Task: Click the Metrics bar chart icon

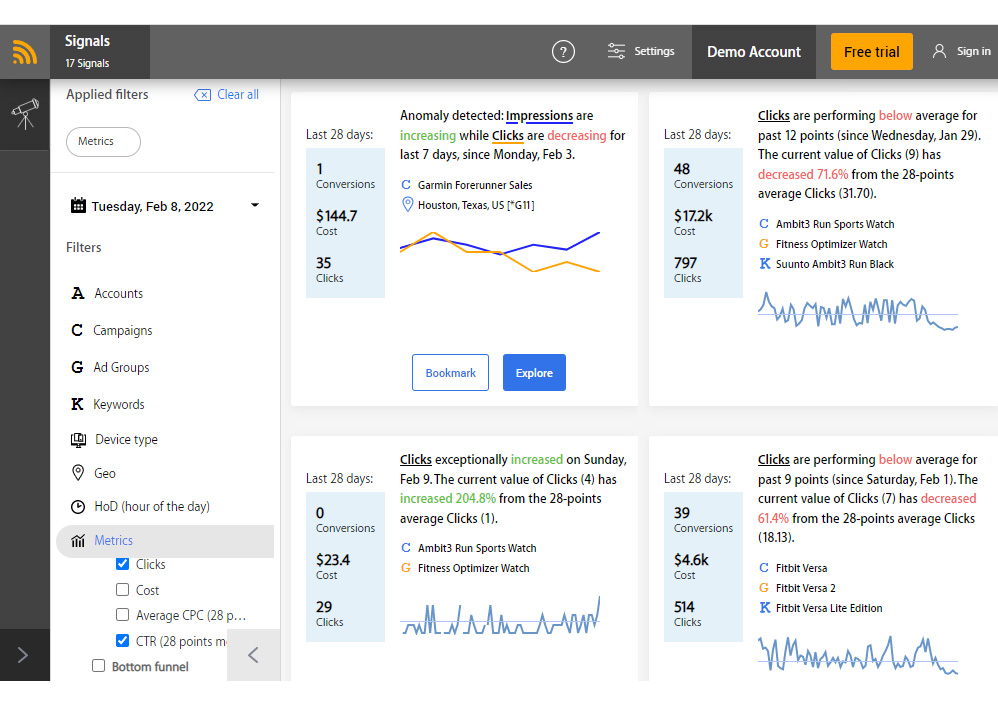Action: [78, 540]
